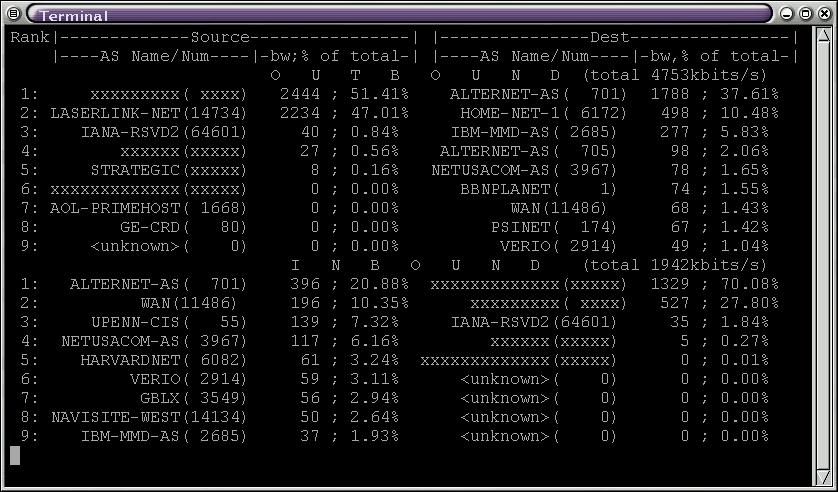Click the 37.61% dest value
The image size is (838, 492).
click(x=749, y=94)
